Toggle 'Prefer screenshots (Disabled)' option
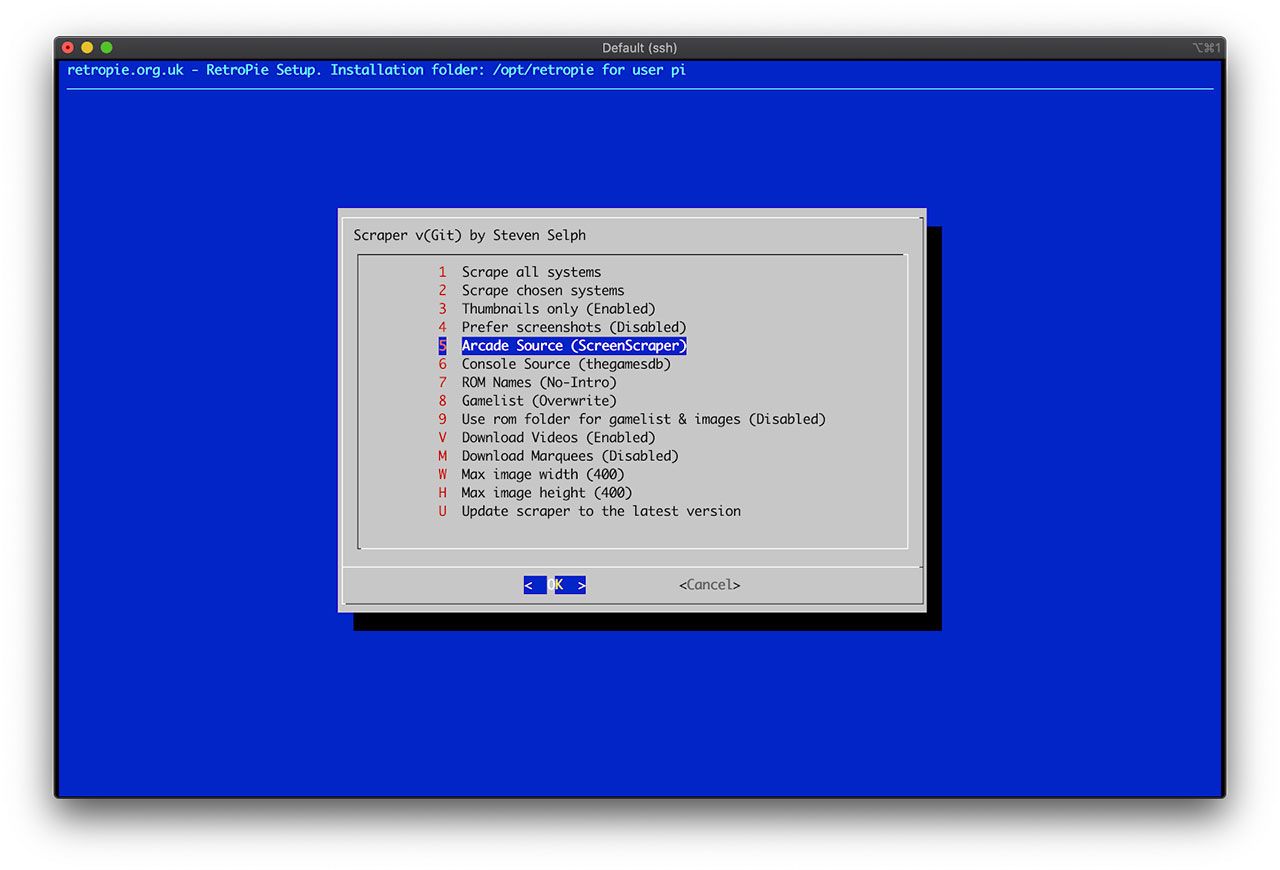The height and width of the screenshot is (870, 1280). click(x=574, y=327)
